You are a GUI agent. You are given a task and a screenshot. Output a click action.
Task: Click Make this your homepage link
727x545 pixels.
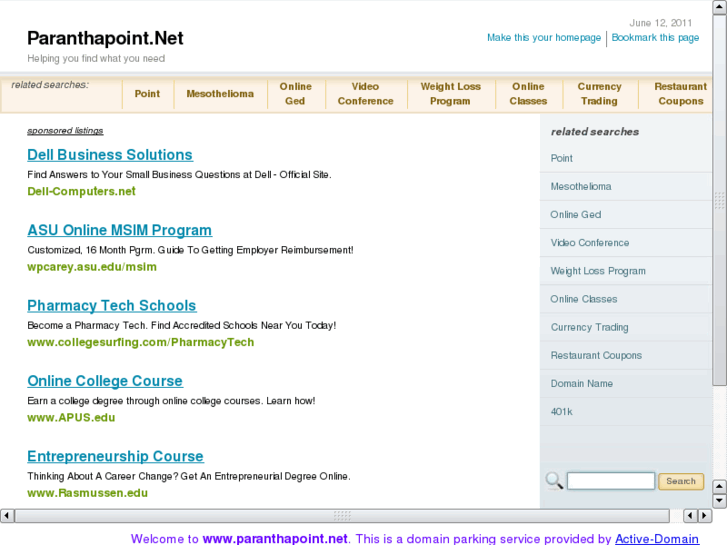tap(544, 38)
